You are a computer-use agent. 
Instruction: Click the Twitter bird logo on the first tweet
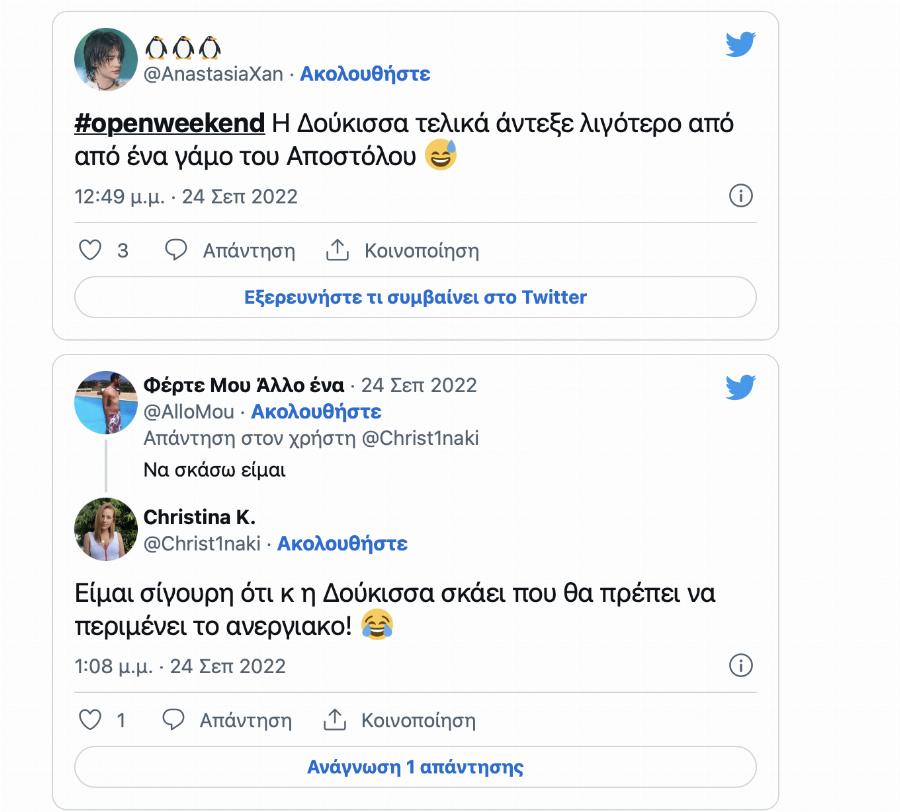point(738,44)
